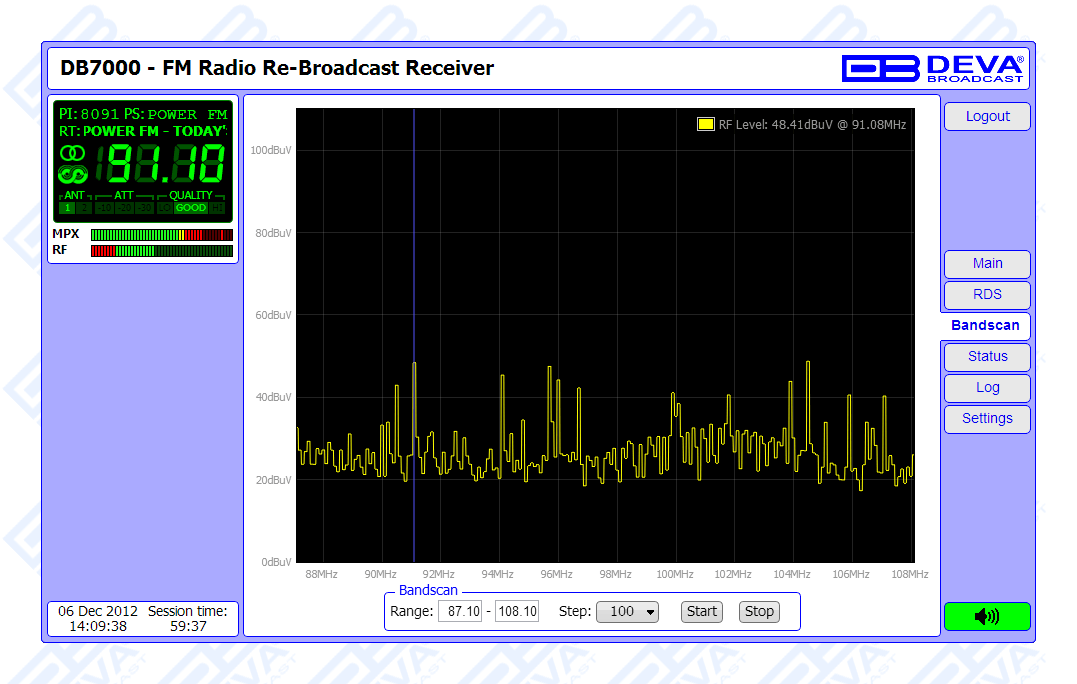Open the Step dropdown list

coord(627,611)
